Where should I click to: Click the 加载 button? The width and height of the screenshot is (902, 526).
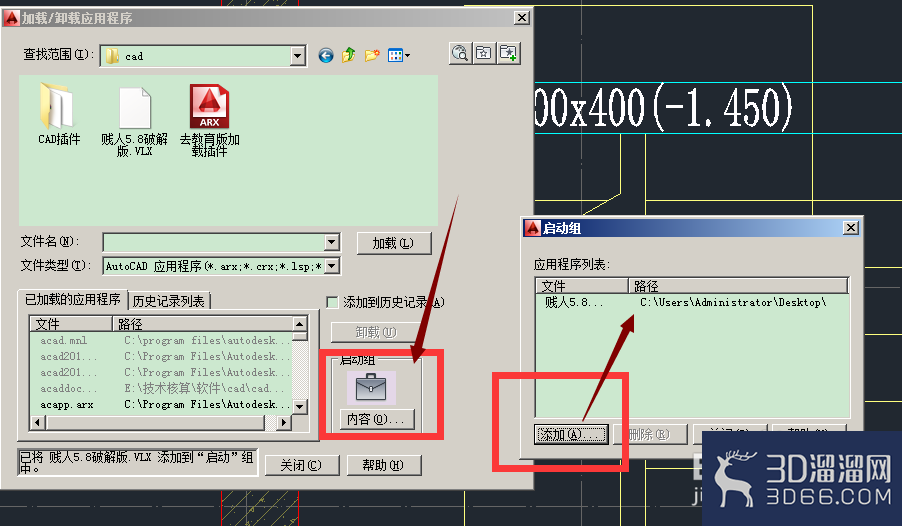coord(393,243)
